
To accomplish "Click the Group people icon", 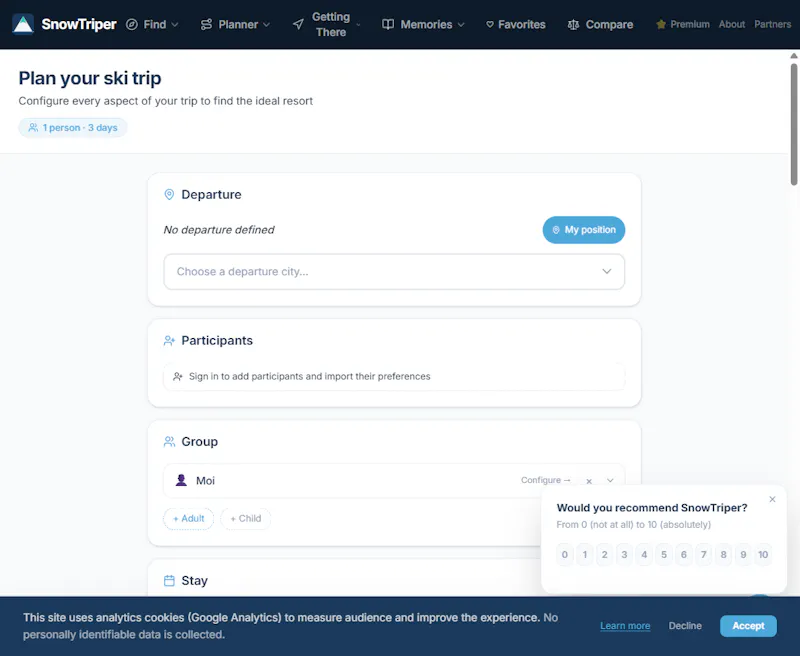I will 169,441.
